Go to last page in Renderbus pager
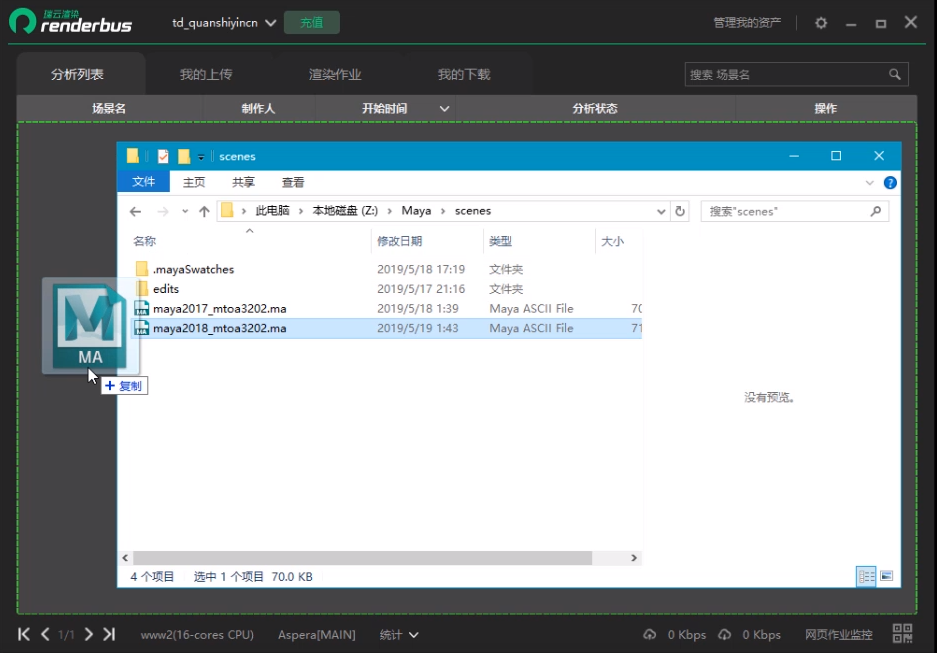Image resolution: width=937 pixels, height=653 pixels. (x=109, y=634)
